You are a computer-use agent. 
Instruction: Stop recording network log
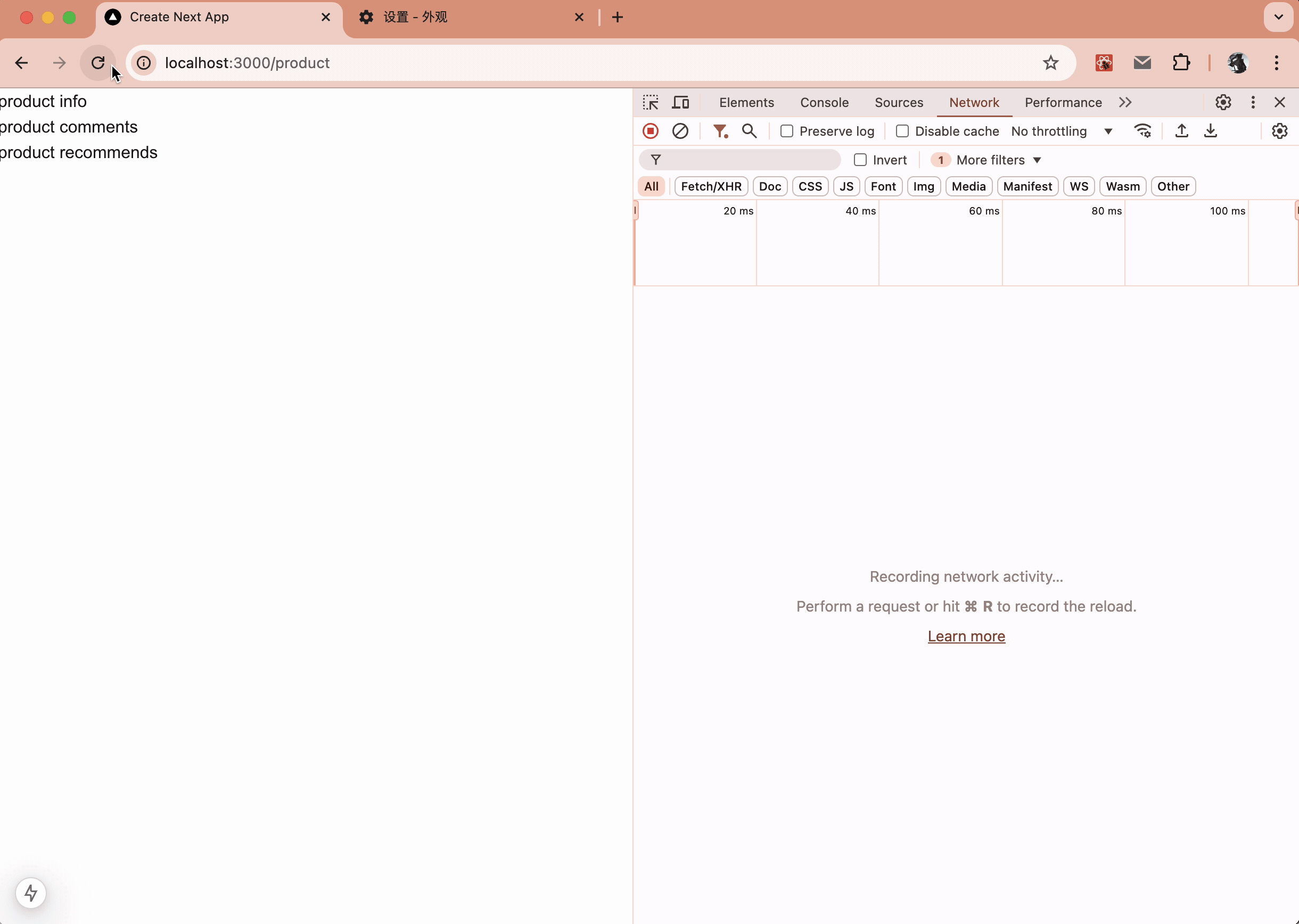coord(651,131)
